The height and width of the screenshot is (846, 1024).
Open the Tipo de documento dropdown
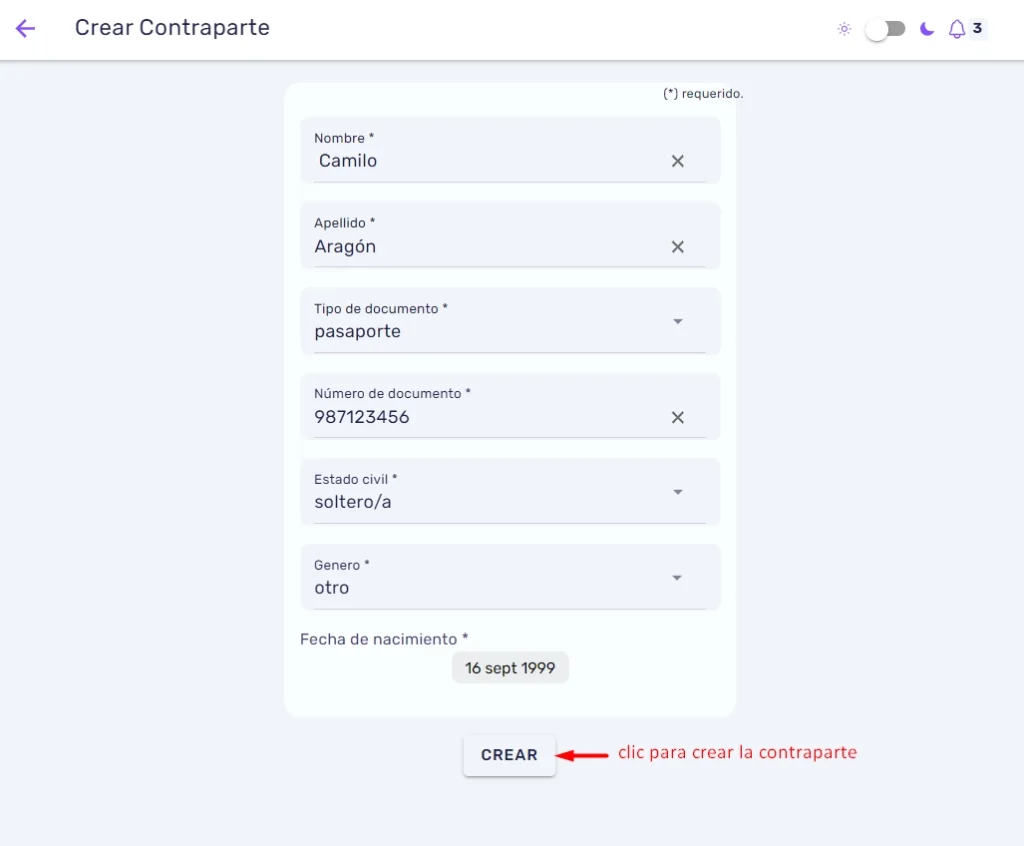(x=509, y=321)
